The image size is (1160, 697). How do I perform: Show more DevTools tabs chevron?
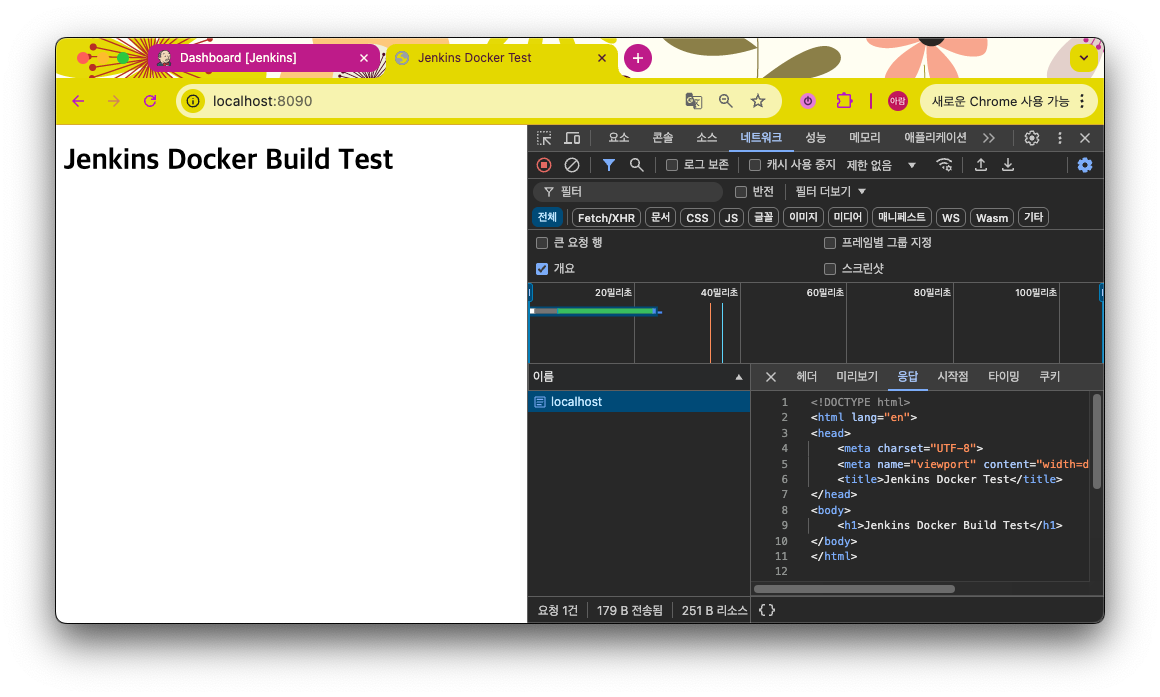(x=989, y=138)
